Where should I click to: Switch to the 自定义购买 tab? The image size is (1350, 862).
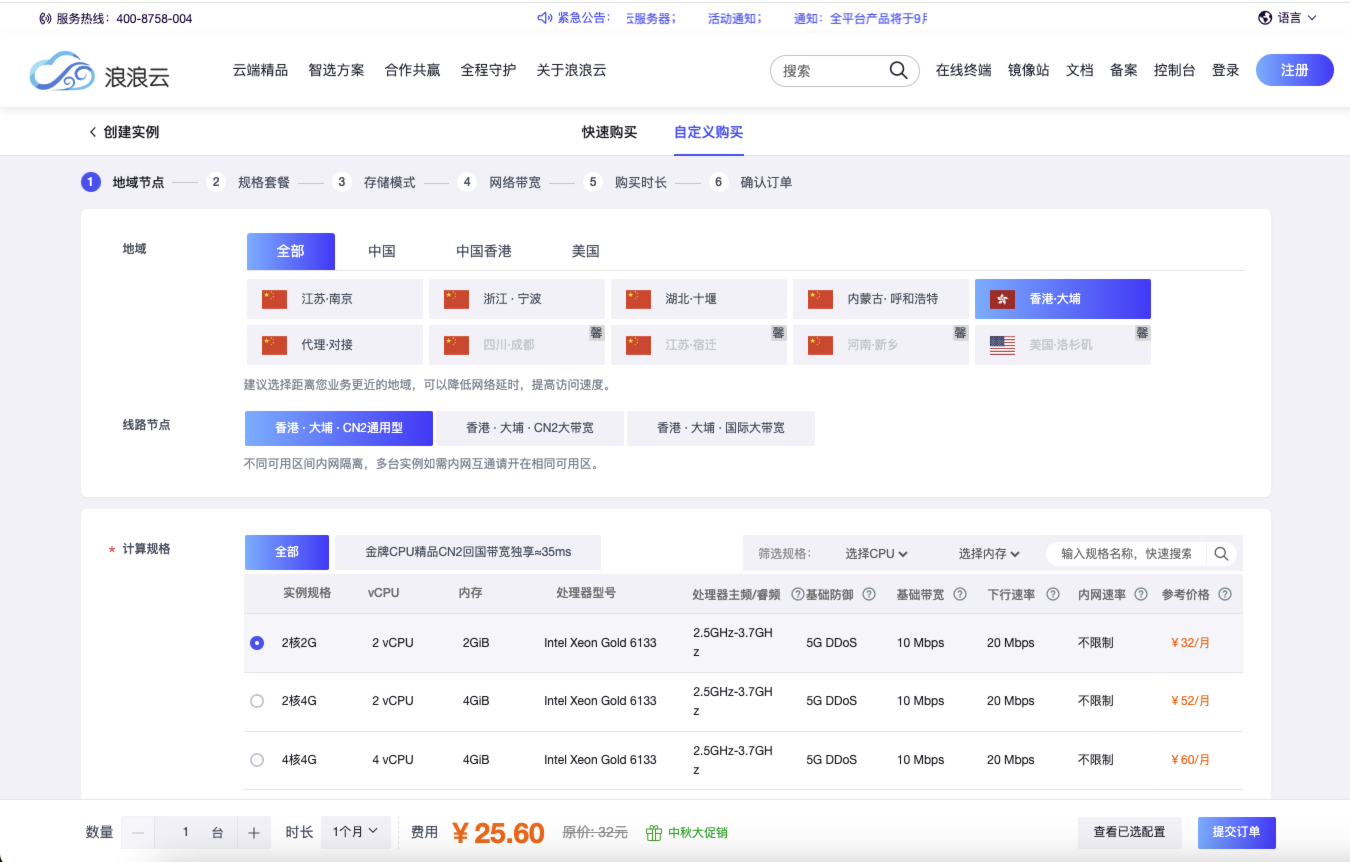coord(708,132)
